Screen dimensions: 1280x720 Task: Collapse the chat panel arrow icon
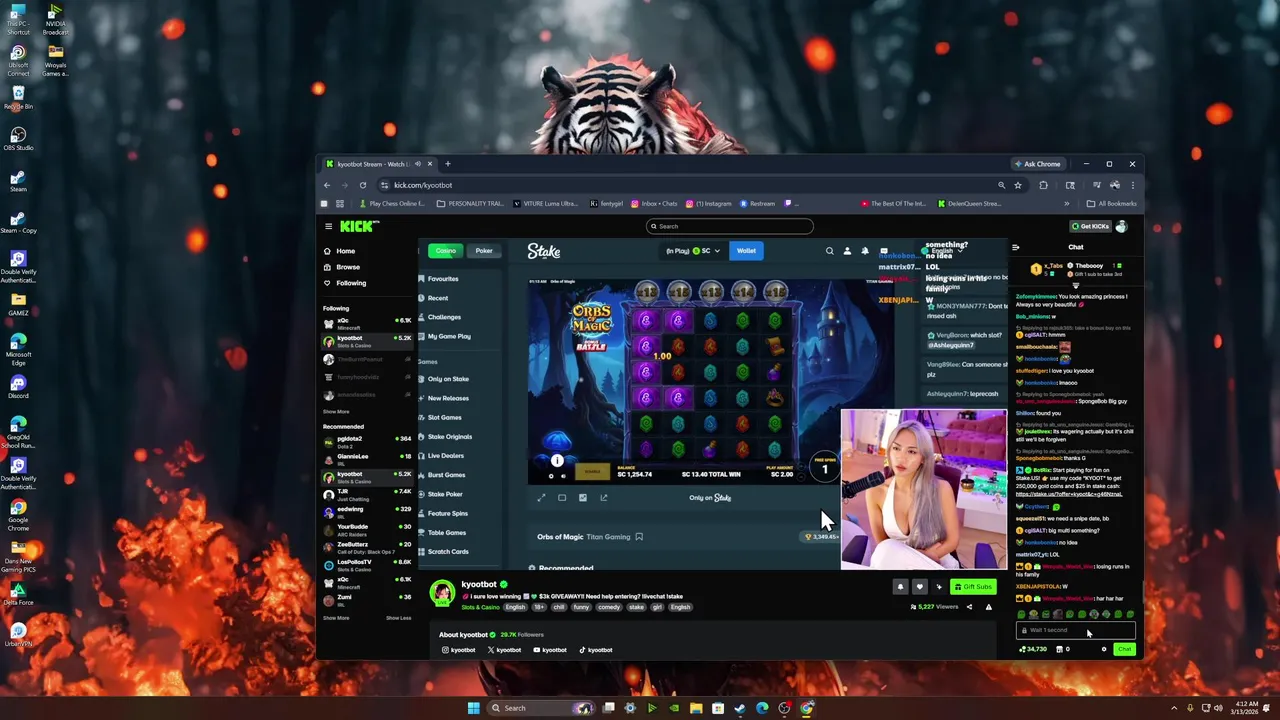(1016, 247)
